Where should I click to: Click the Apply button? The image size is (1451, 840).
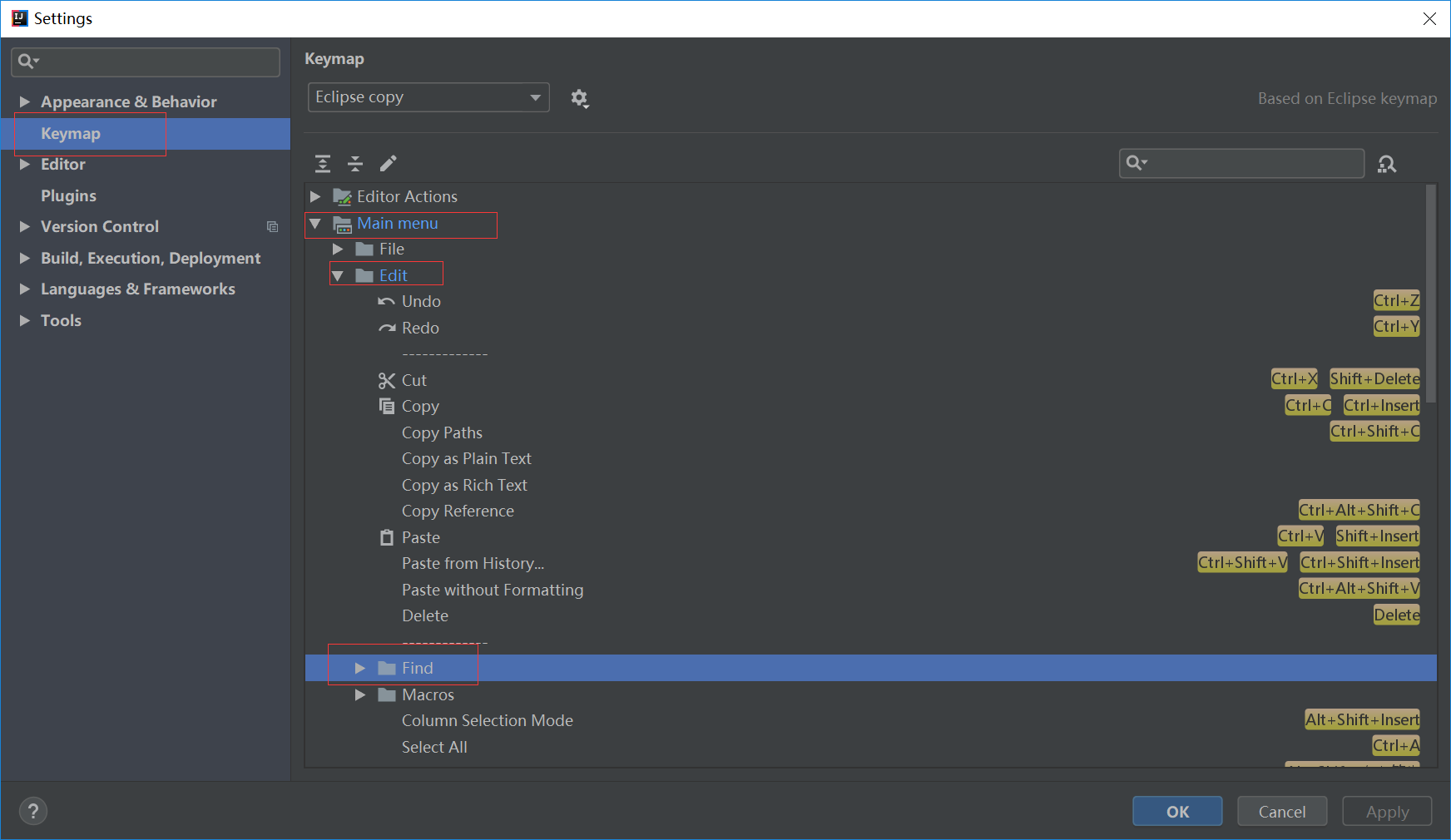tap(1387, 811)
